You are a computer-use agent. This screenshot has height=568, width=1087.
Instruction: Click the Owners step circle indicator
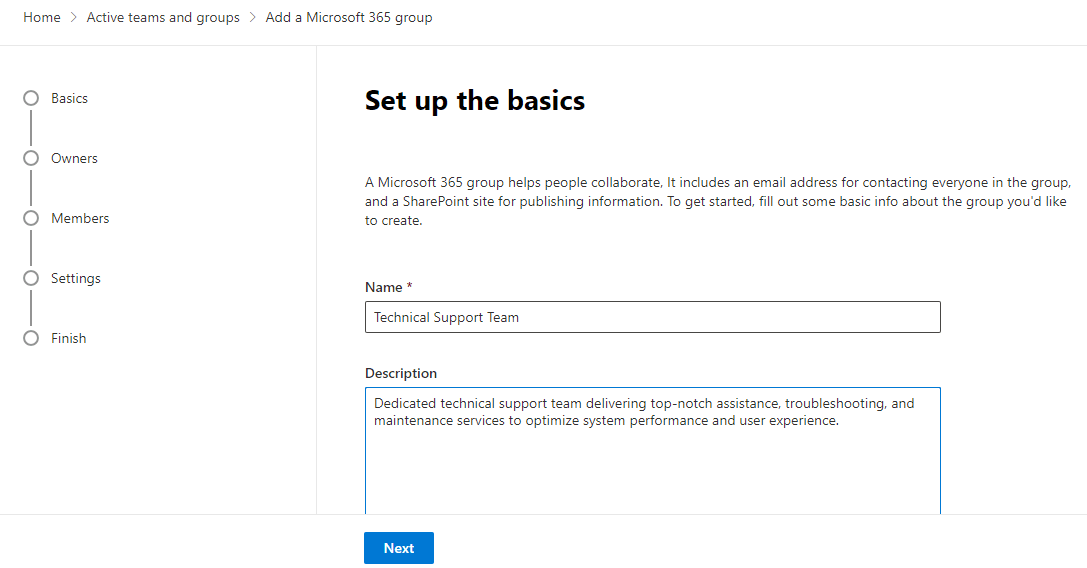pos(31,158)
